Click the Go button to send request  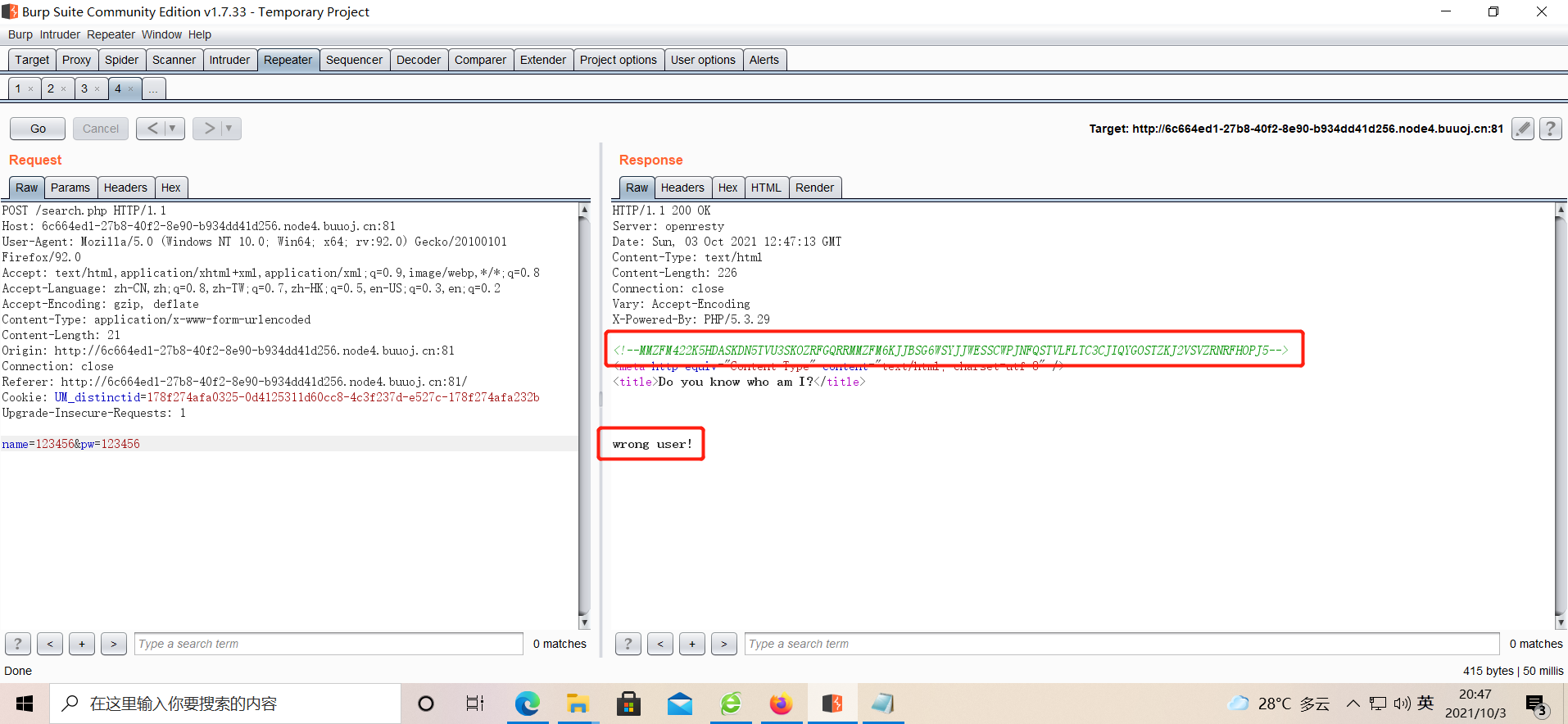click(x=38, y=129)
